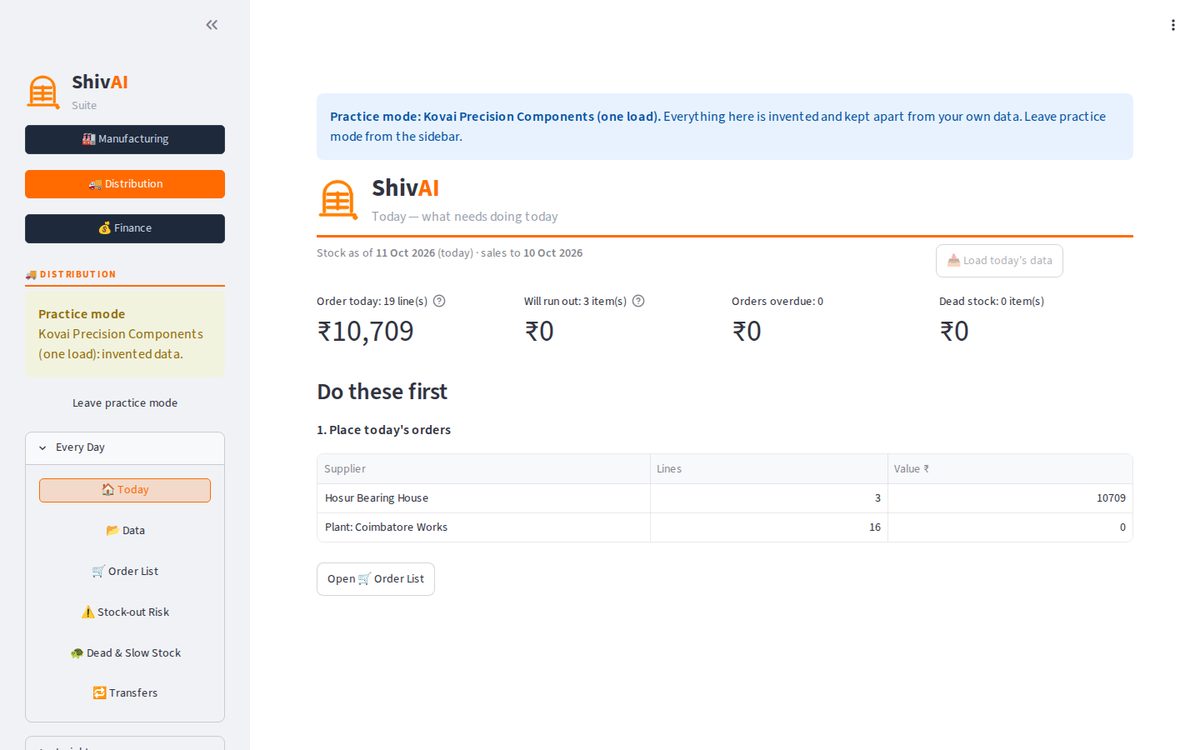Open the Transfers page
The width and height of the screenshot is (1200, 750).
tap(125, 693)
